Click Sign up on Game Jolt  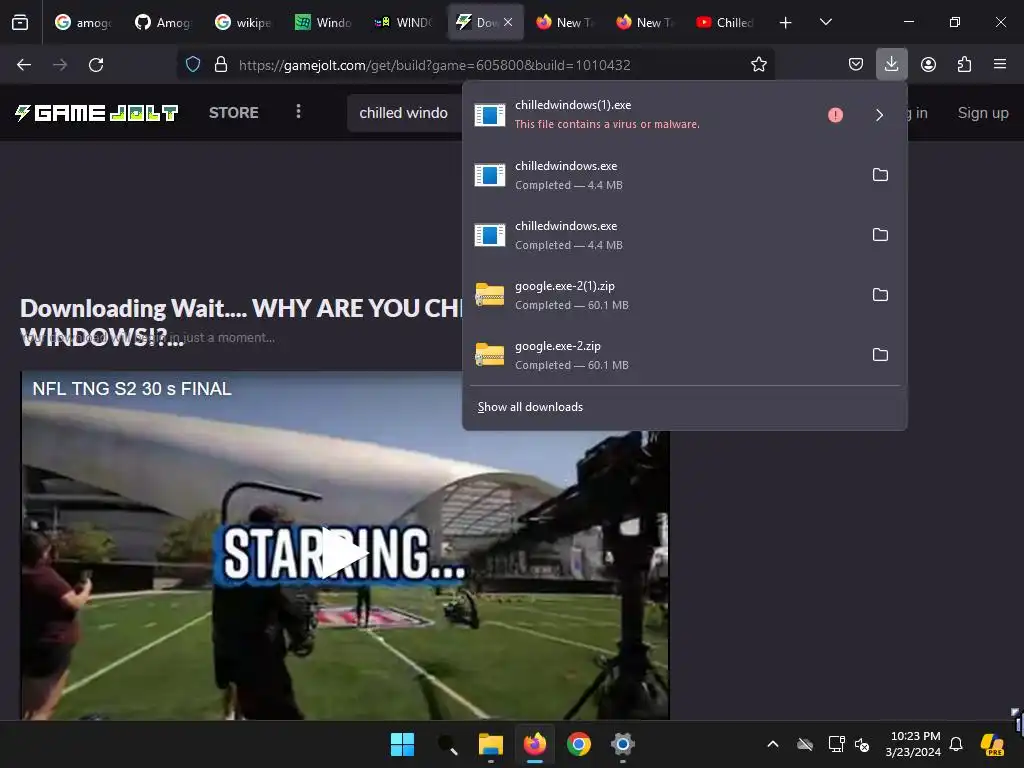(983, 112)
